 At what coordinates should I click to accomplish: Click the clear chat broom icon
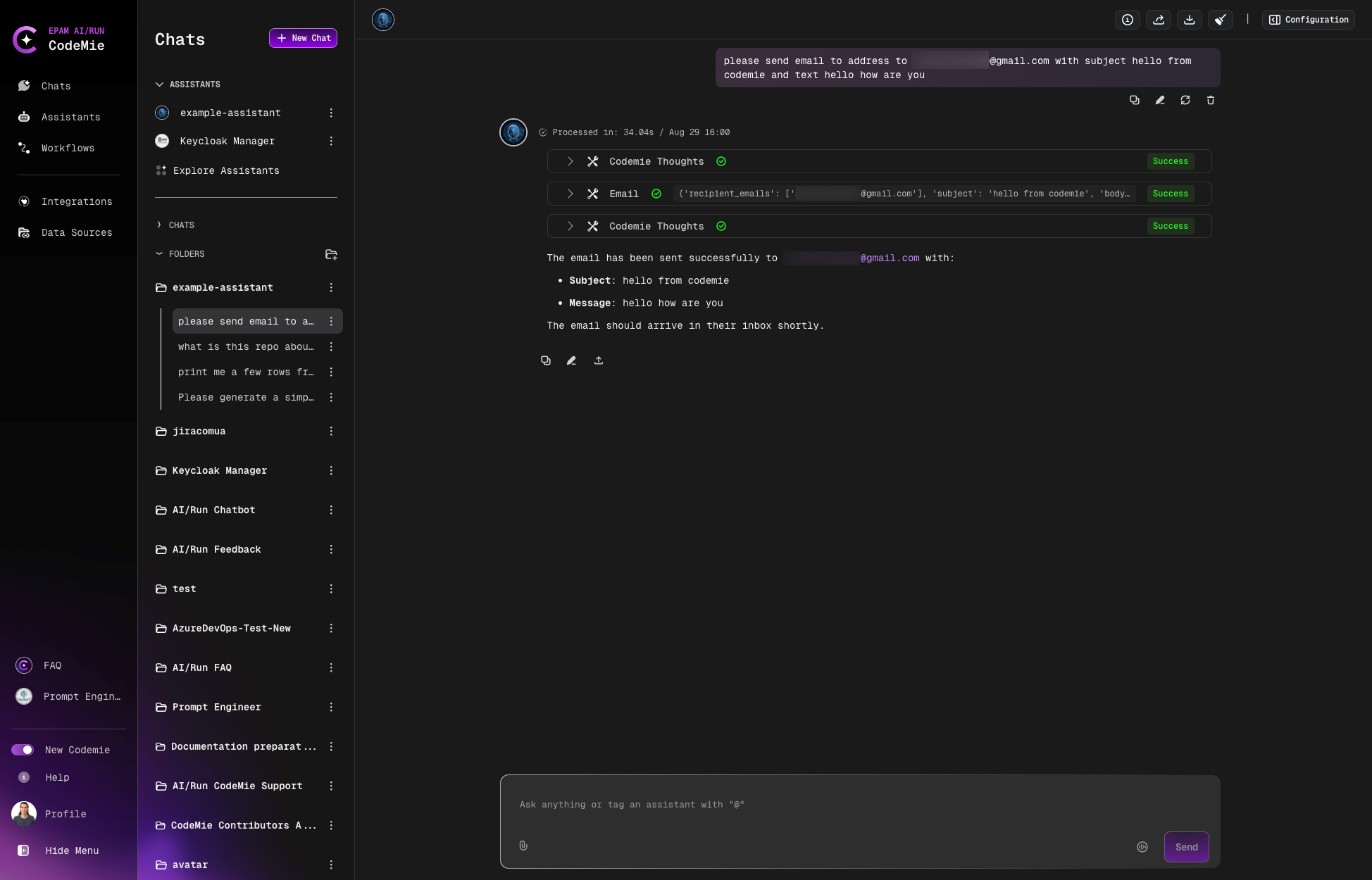pos(1221,20)
